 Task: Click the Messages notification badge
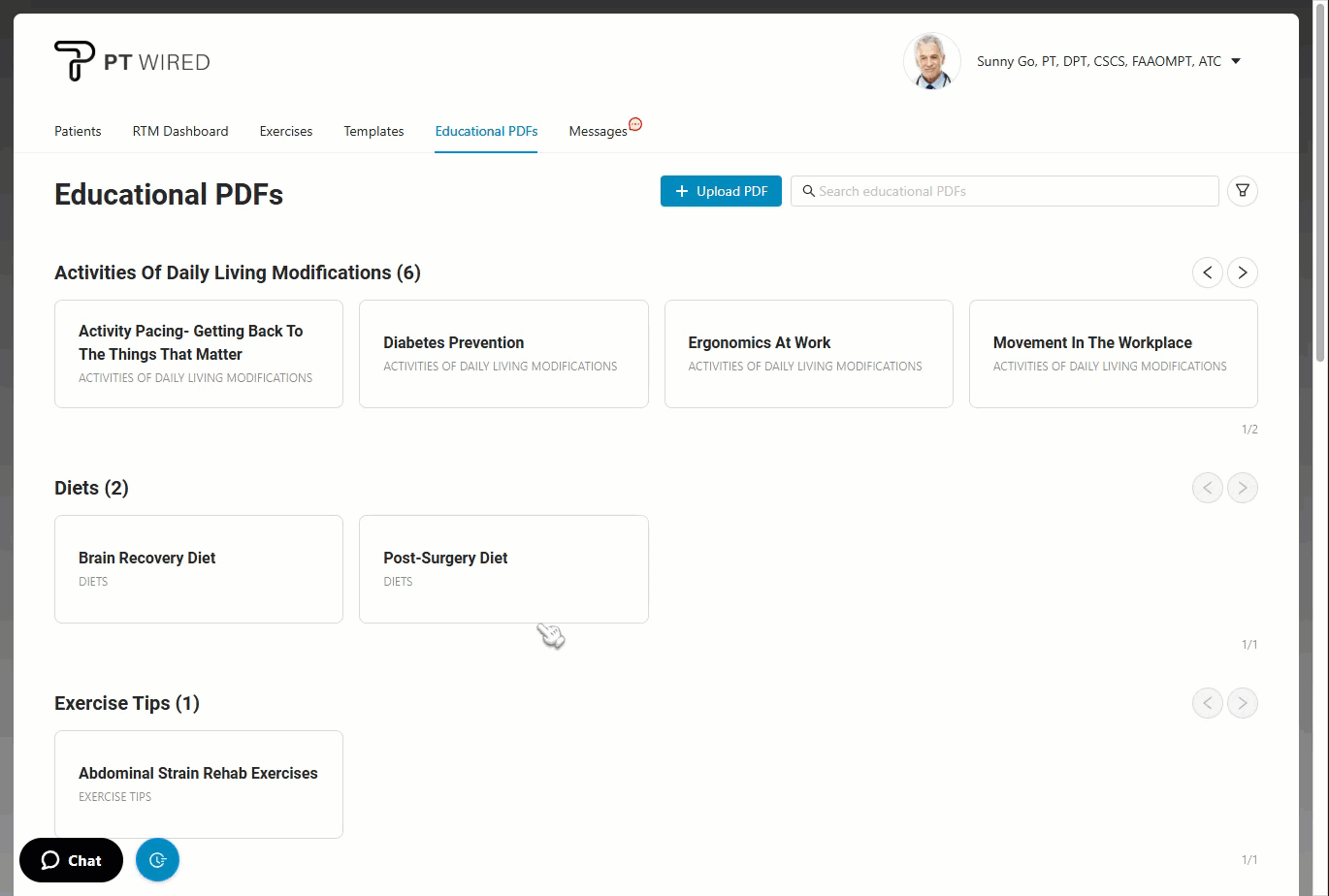(635, 124)
